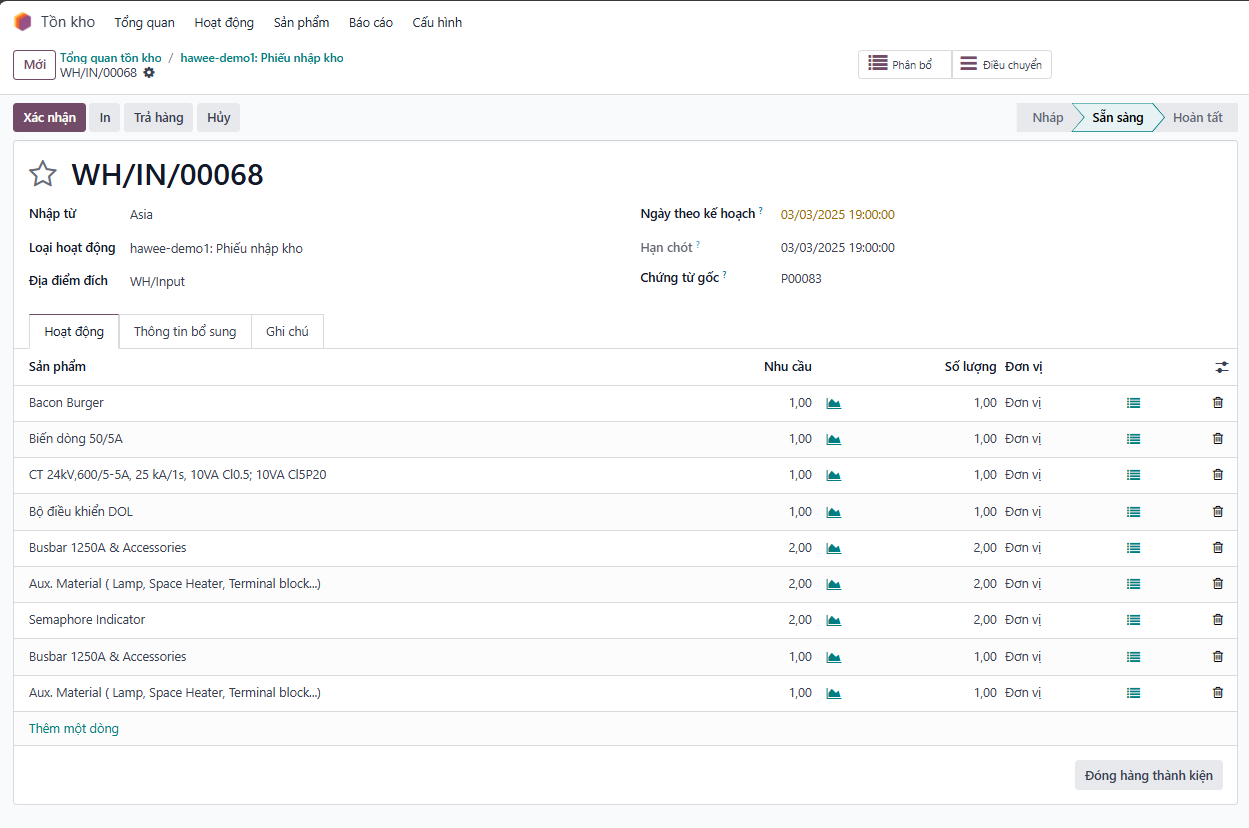Click the Semaphore Indicator product name
This screenshot has width=1249, height=828.
click(x=87, y=620)
